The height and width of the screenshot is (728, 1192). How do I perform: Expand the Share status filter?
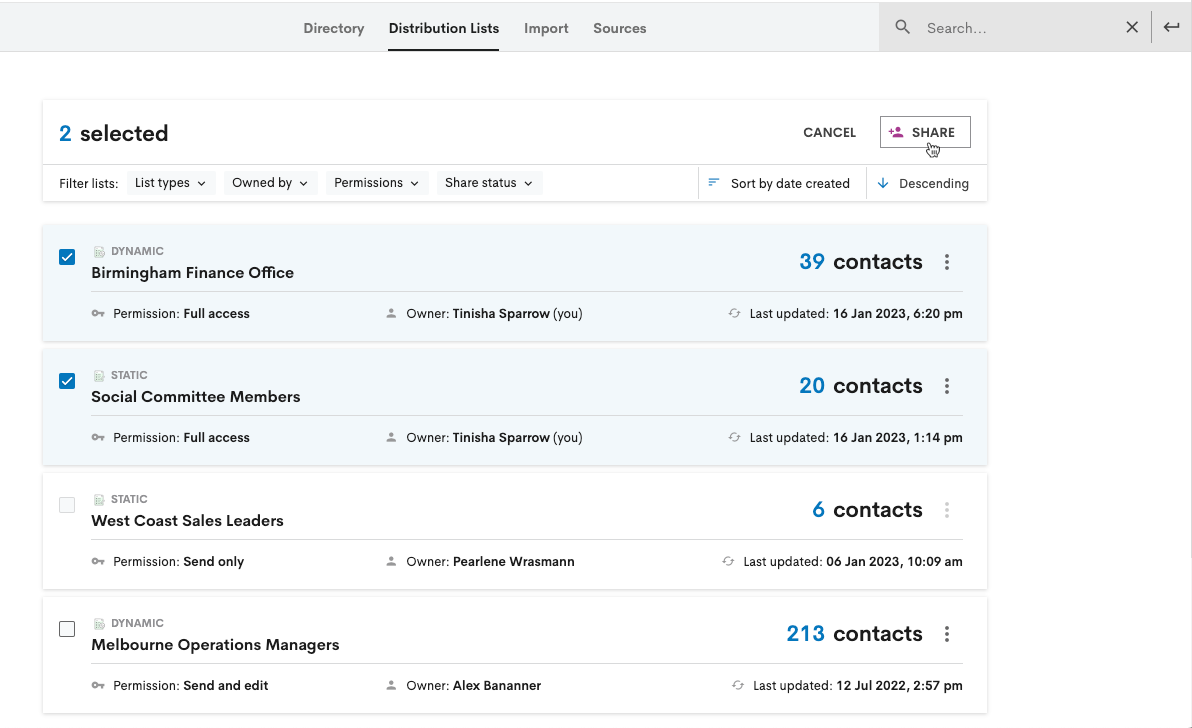(489, 182)
